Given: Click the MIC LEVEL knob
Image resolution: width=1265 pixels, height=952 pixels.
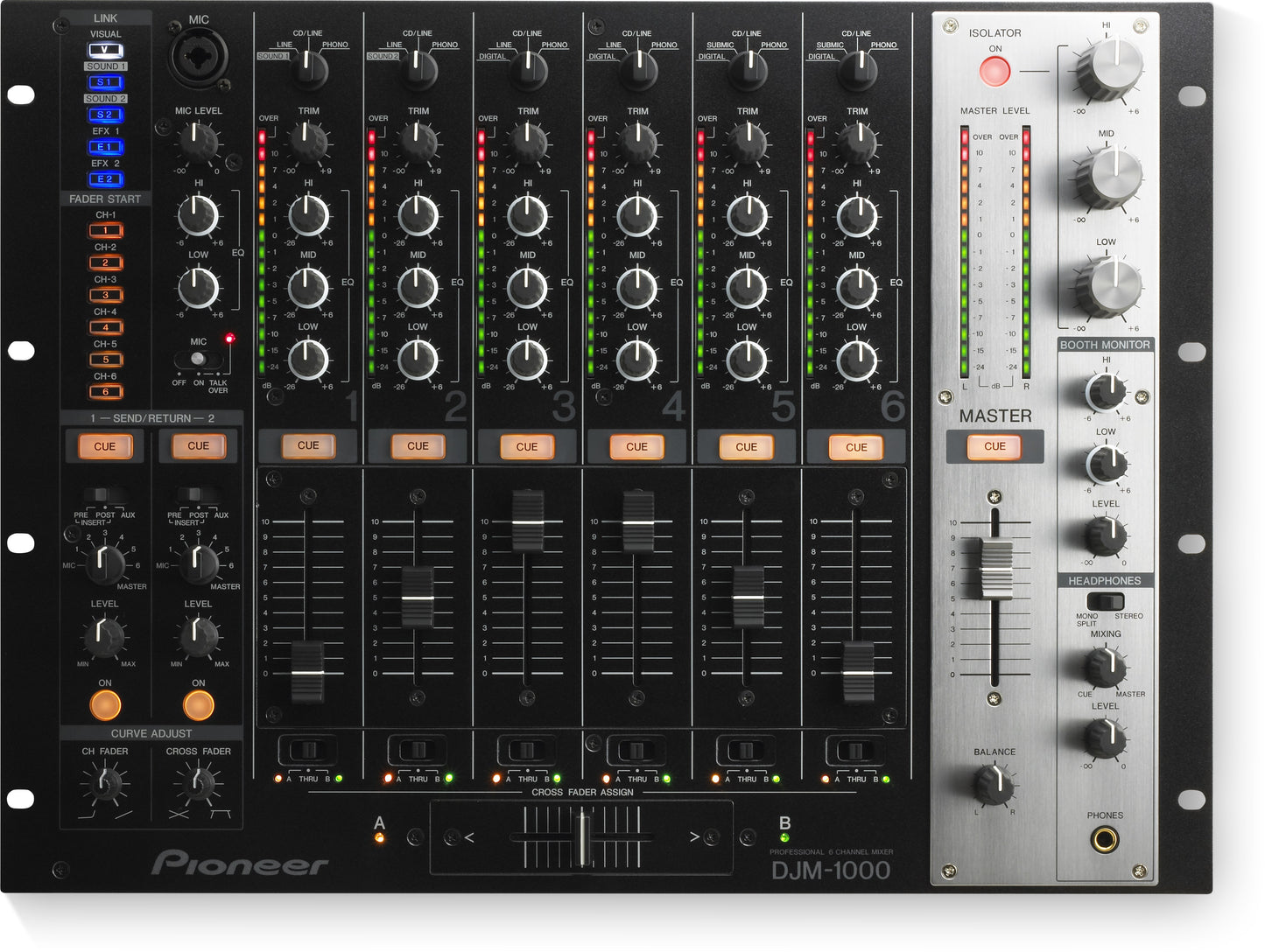Looking at the screenshot, I should pos(198,141).
